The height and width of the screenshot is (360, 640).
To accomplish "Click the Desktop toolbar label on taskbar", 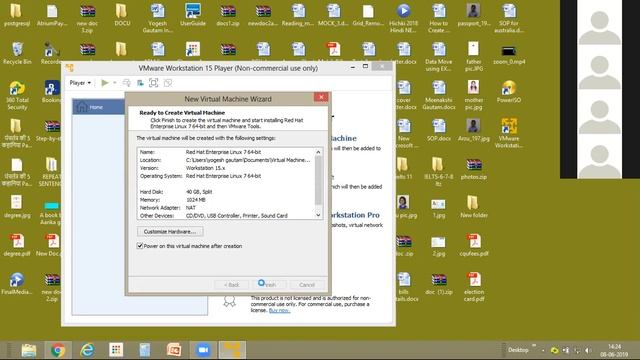I will point(518,350).
